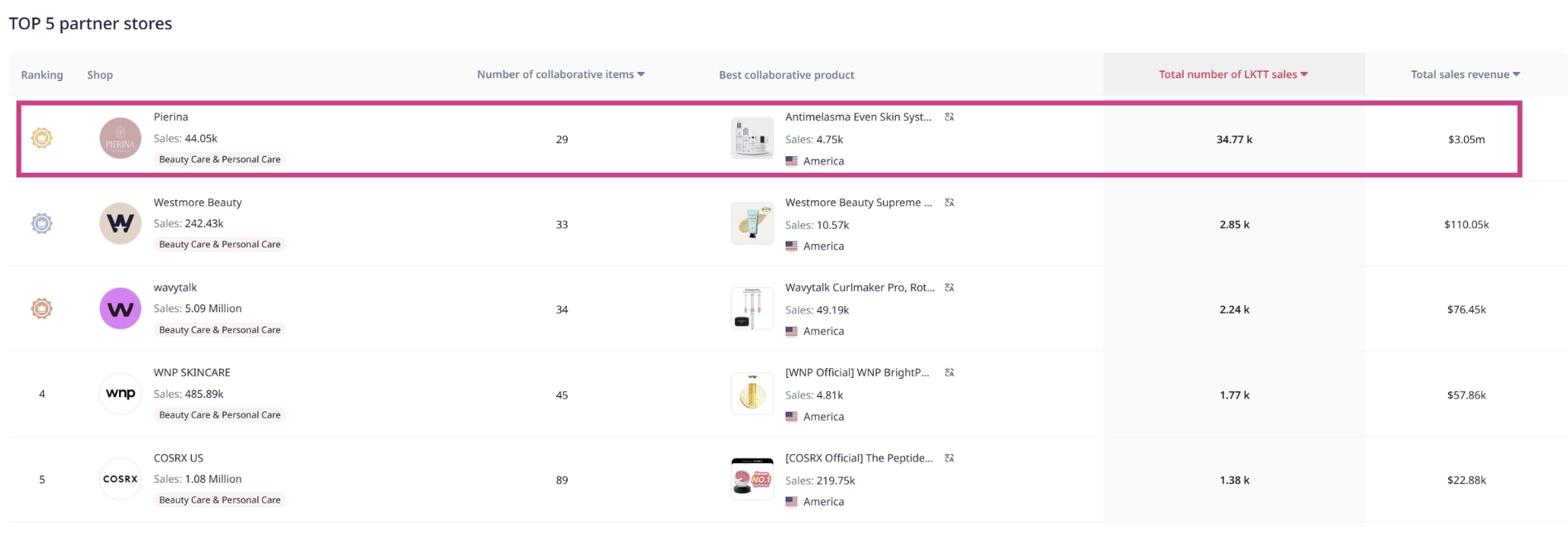Select the wavytalk purple logo
1568x550 pixels.
pos(121,308)
